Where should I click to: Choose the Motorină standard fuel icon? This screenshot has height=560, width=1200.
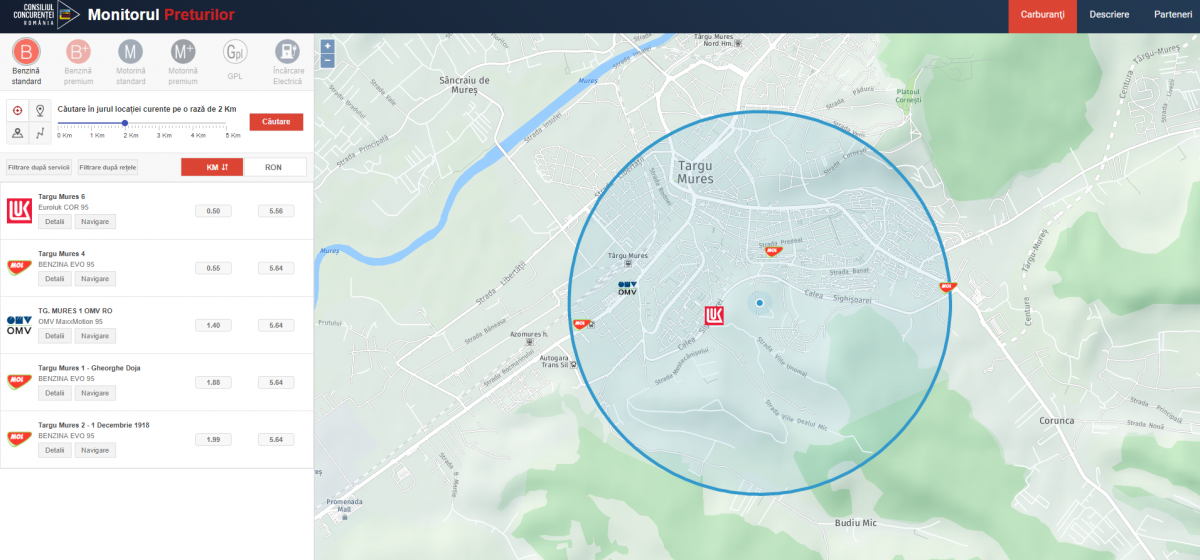pos(131,52)
